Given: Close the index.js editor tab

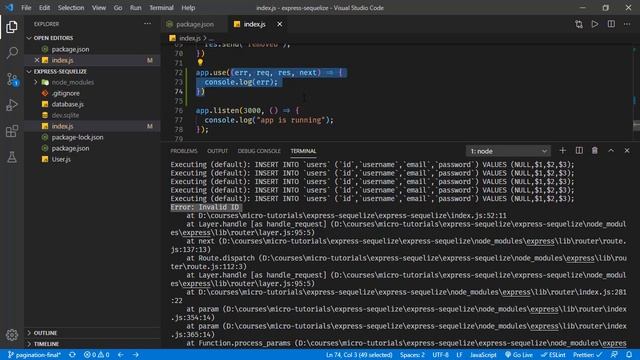Looking at the screenshot, I should (280, 24).
